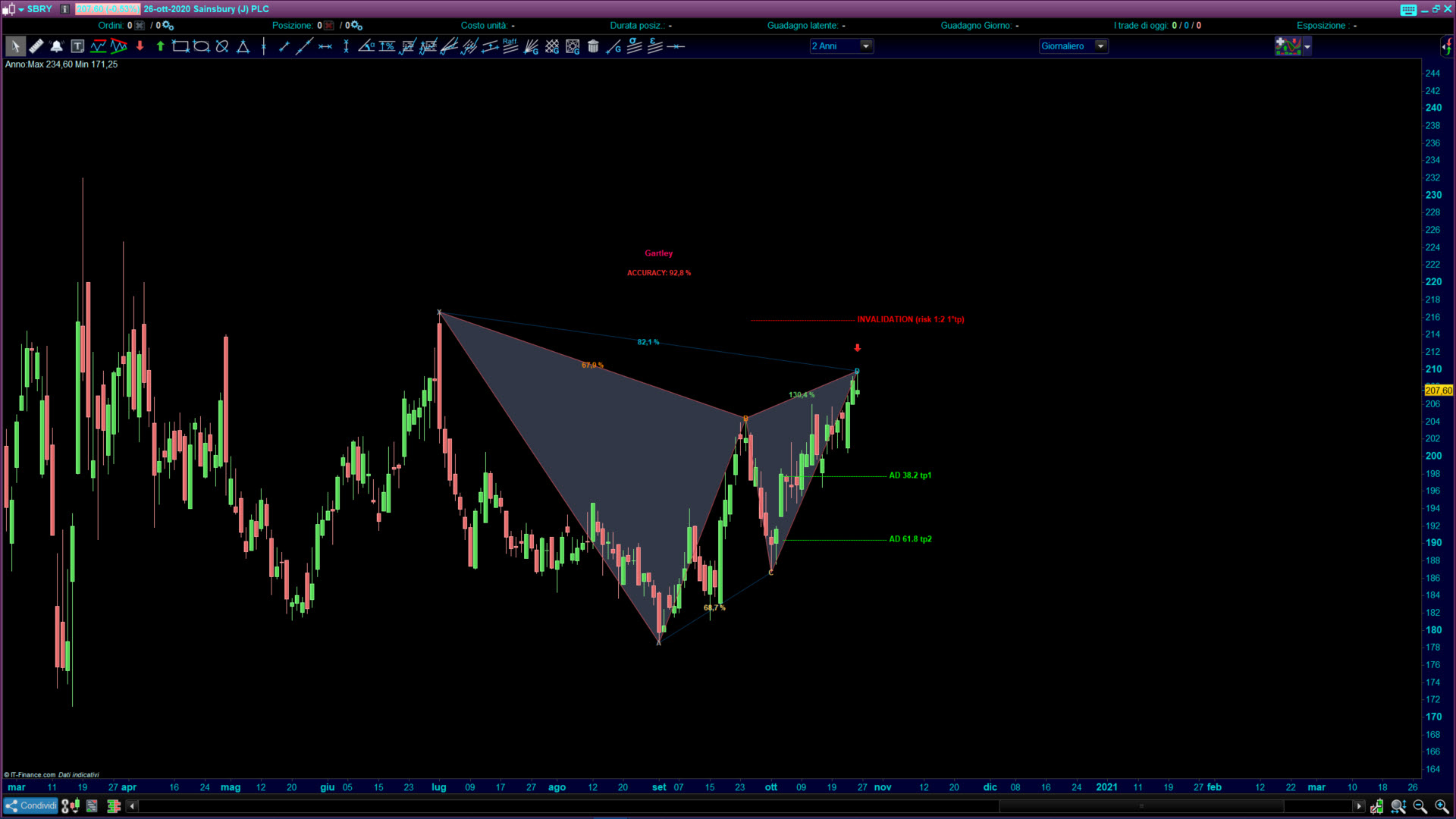Select the text annotation tool

click(x=77, y=46)
